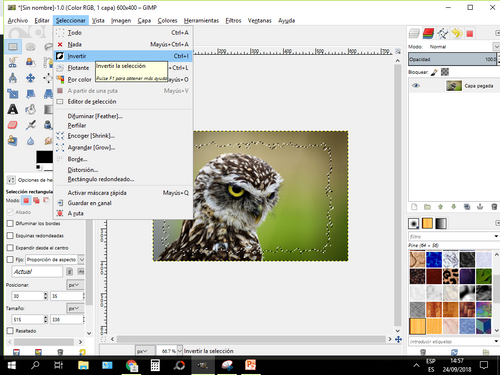This screenshot has width=500, height=375.
Task: Anchor the floating layer icon
Action: pos(480,207)
